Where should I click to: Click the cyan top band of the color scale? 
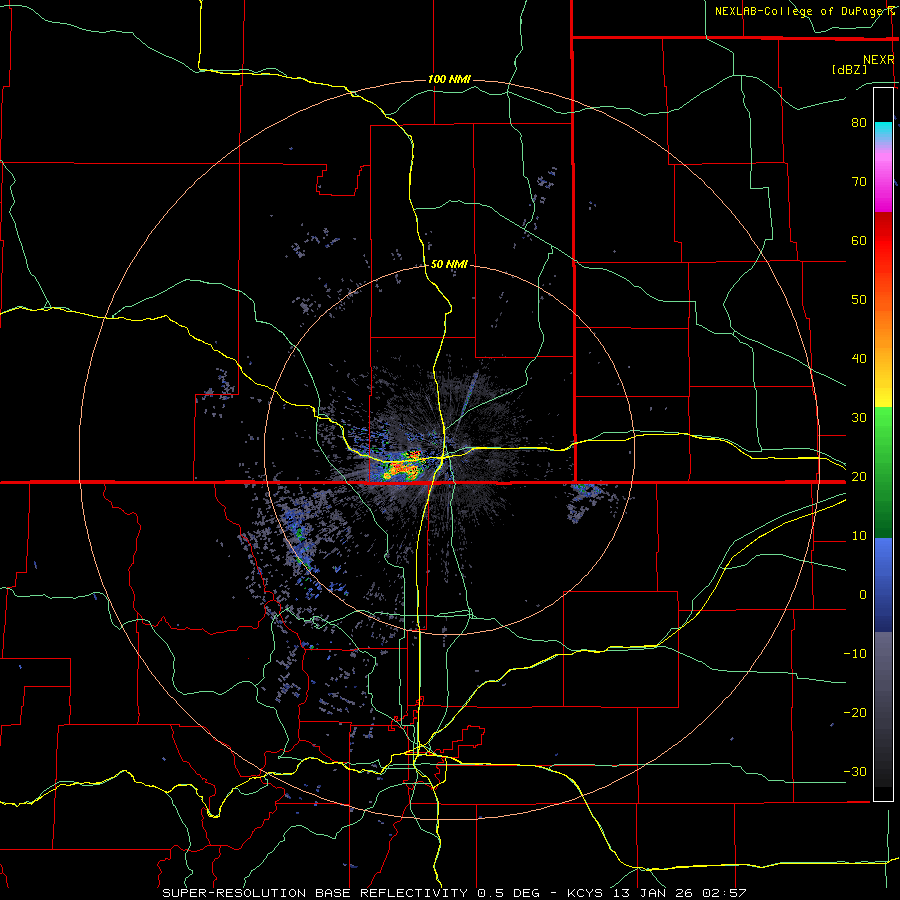(883, 132)
